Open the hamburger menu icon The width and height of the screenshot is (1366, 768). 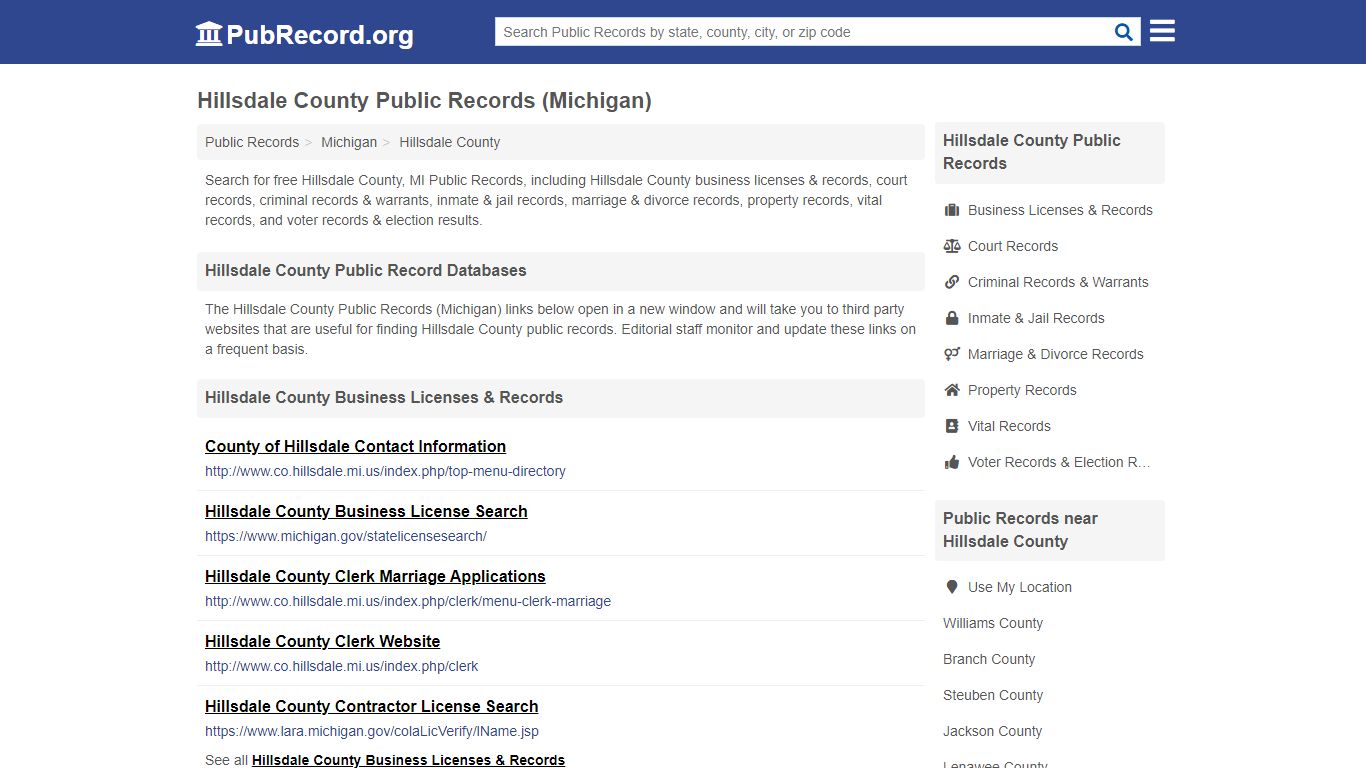[1162, 31]
